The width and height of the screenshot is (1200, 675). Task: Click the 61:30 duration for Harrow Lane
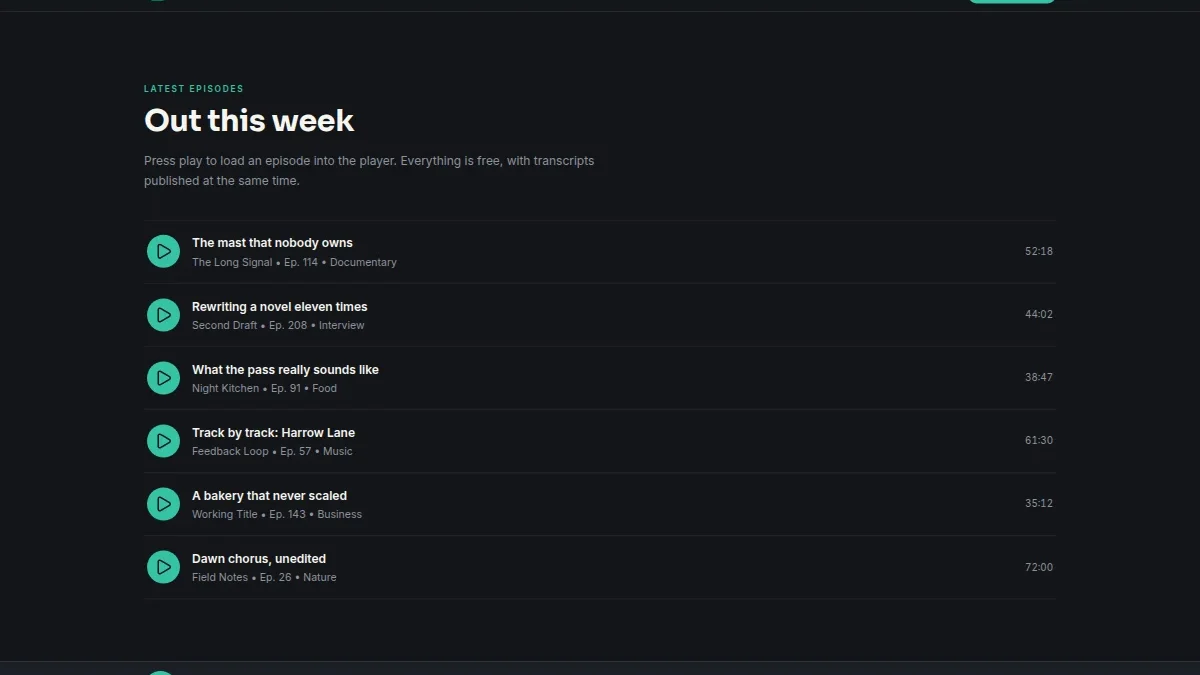click(1039, 441)
